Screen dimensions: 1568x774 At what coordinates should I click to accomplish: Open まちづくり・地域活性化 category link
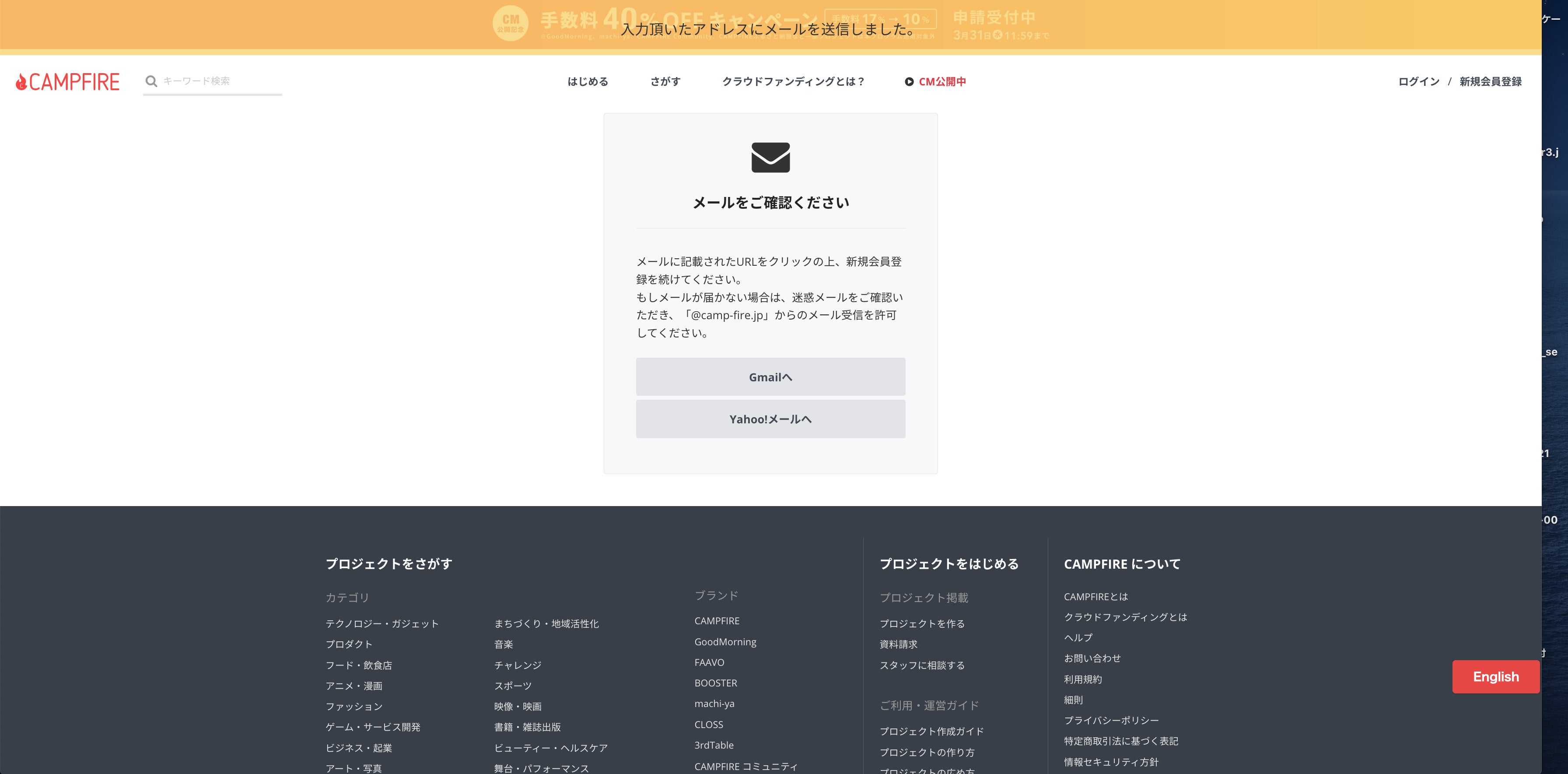point(546,623)
